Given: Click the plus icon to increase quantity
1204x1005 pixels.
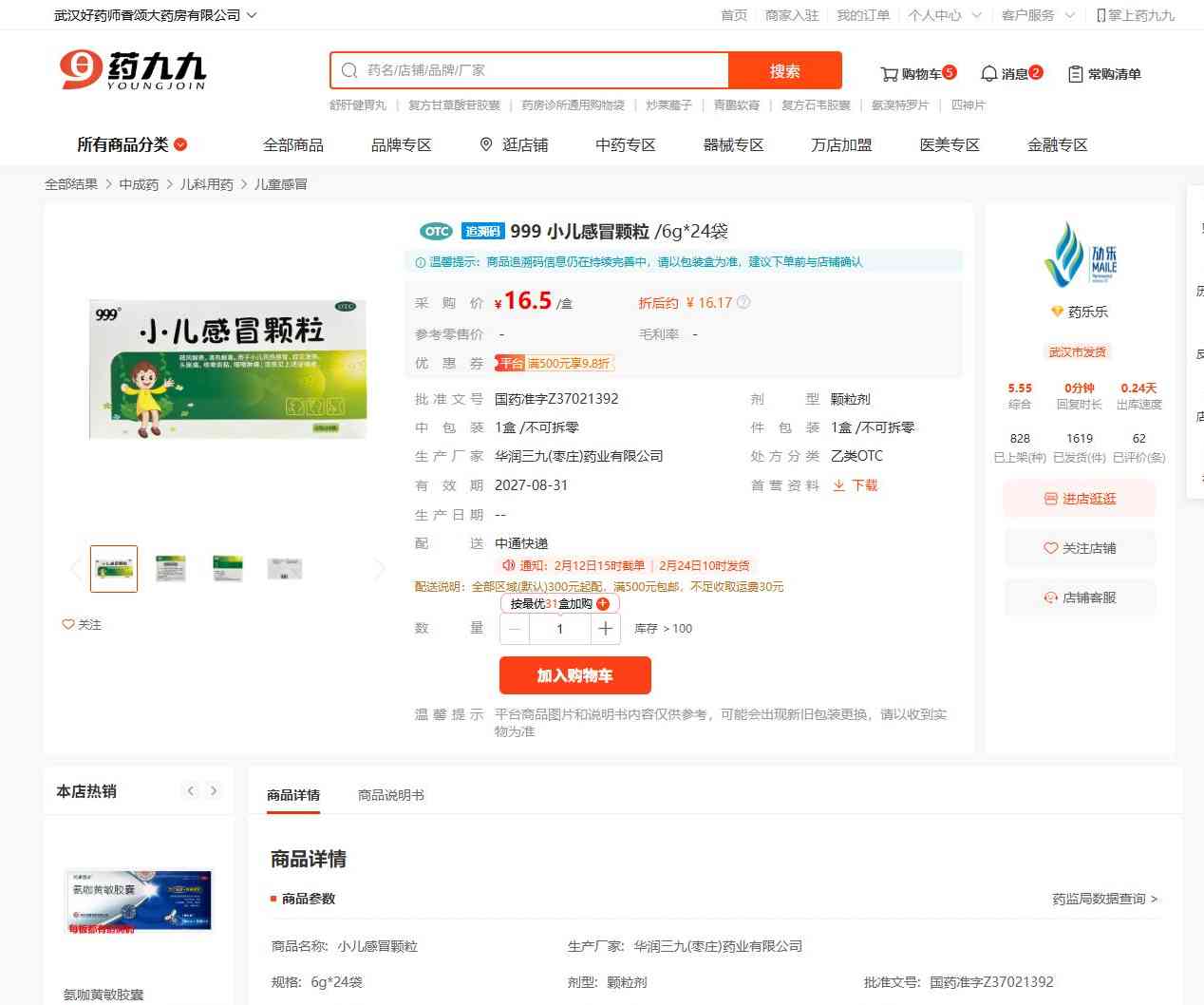Looking at the screenshot, I should (605, 629).
